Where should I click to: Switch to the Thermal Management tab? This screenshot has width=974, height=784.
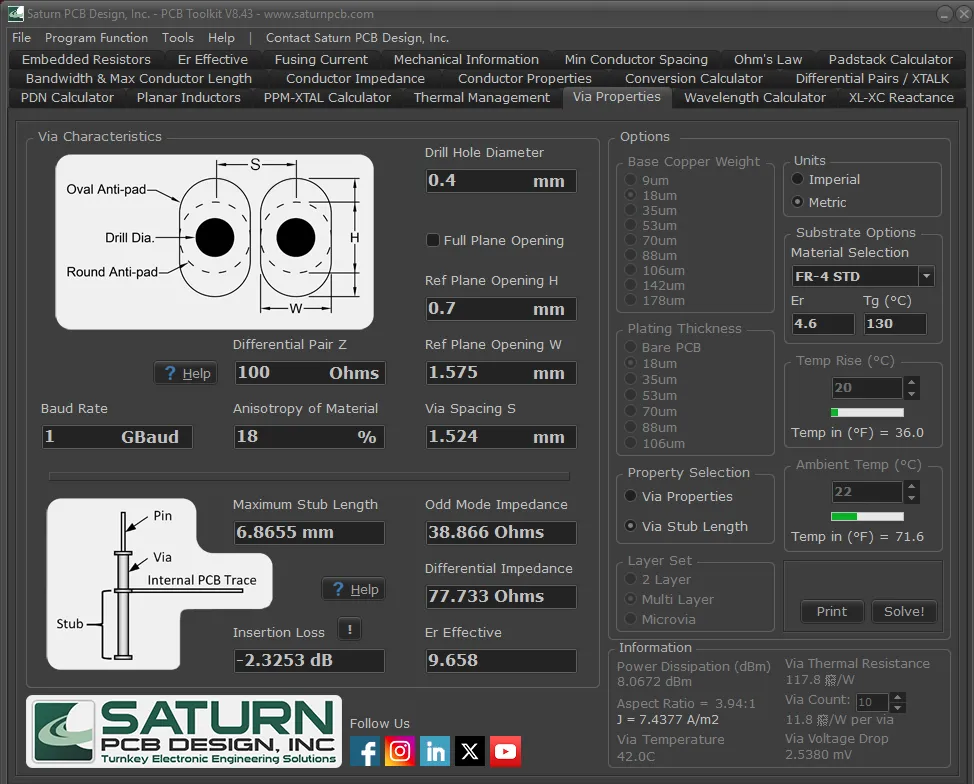[482, 98]
